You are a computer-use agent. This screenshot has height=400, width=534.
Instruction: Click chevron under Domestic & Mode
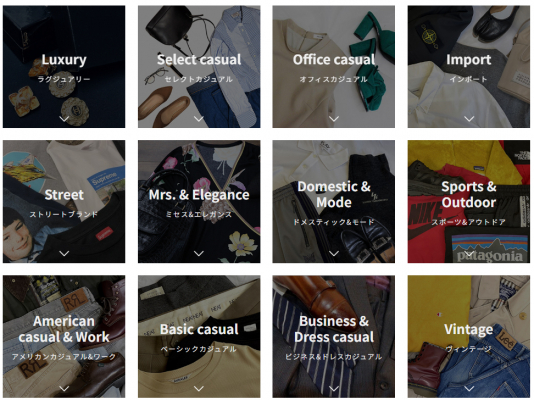334,254
